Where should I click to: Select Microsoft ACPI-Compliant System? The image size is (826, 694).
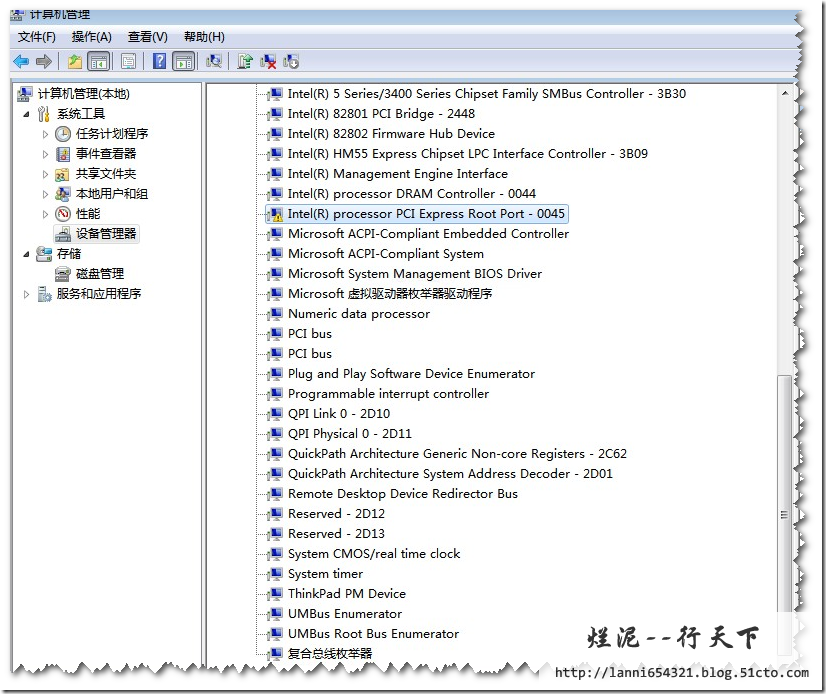pos(386,254)
